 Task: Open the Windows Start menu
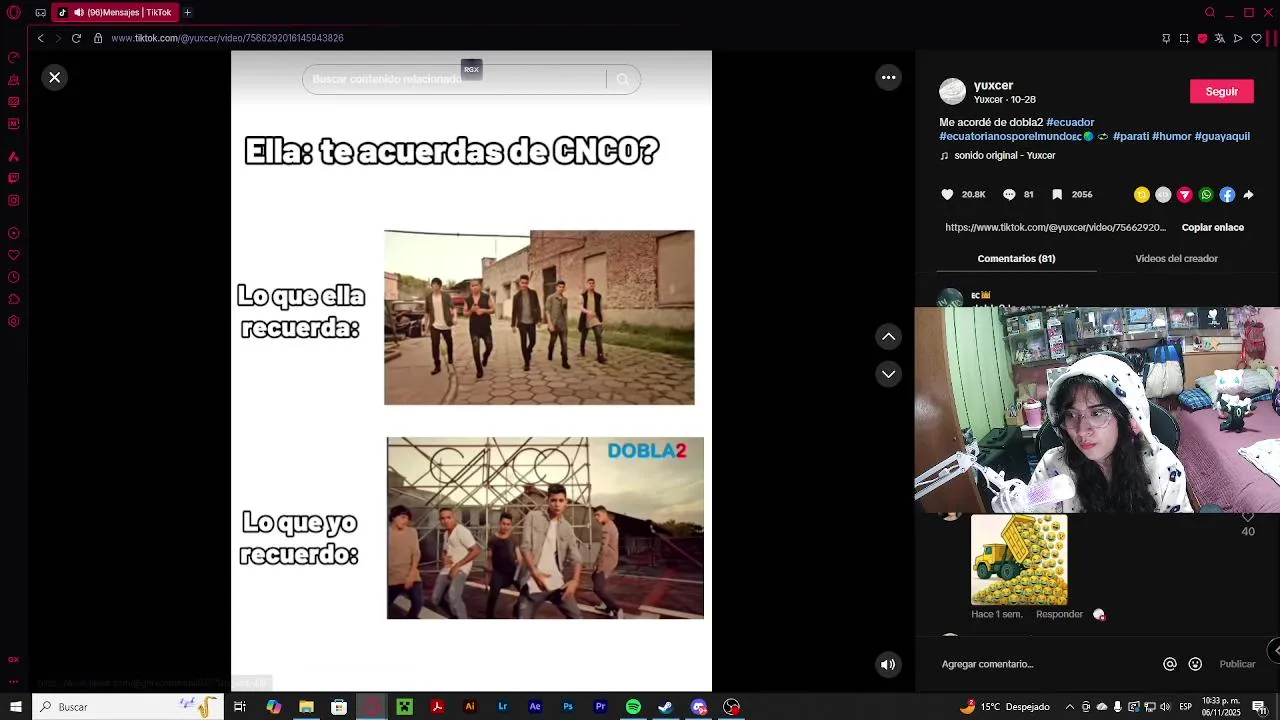pos(15,707)
